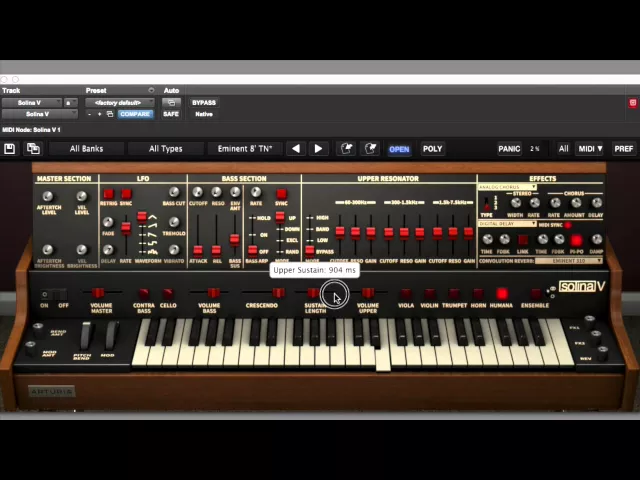Click the bass arp Rate knob
640x480 pixels.
(256, 192)
